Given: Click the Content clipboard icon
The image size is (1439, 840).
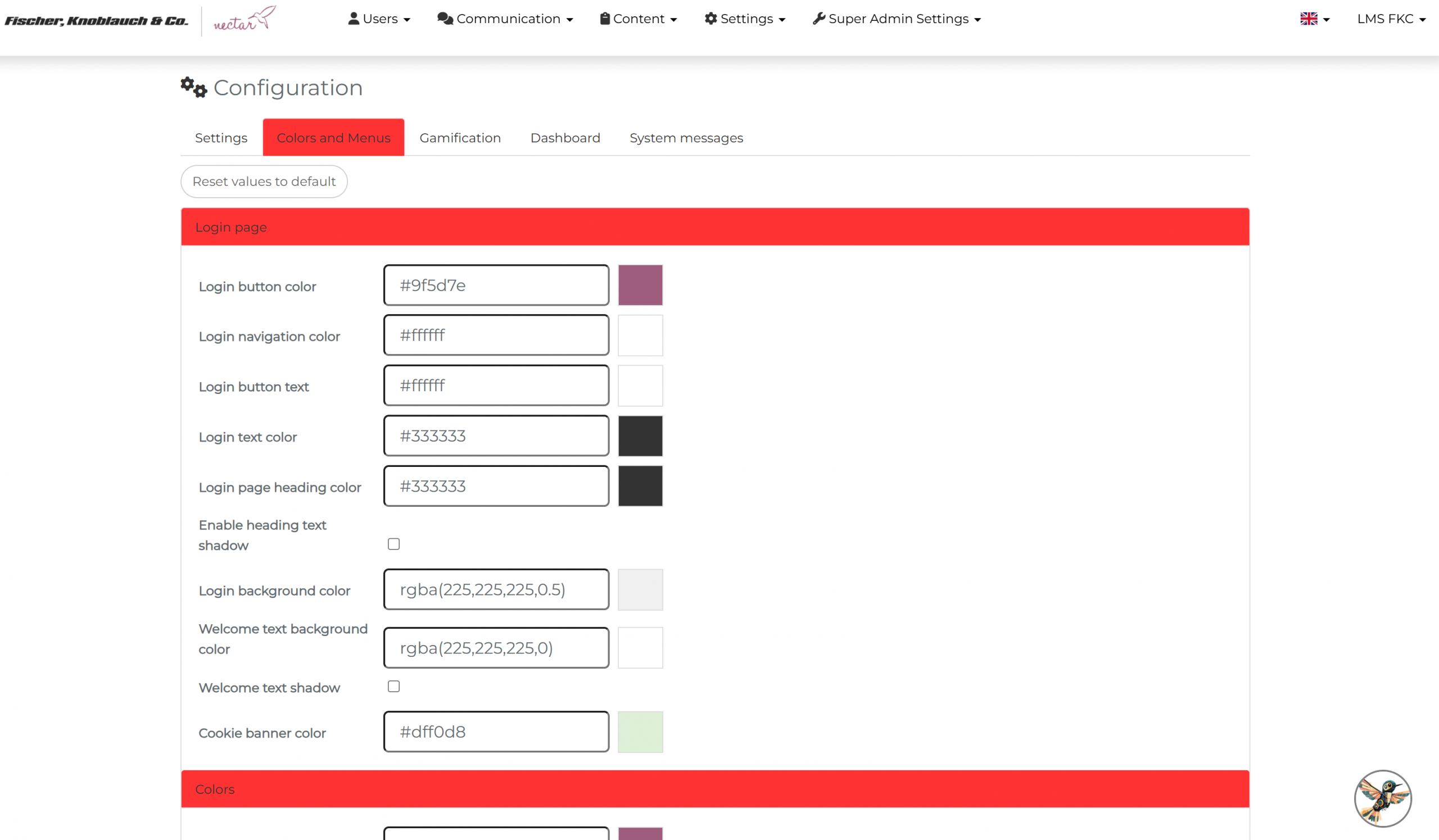Looking at the screenshot, I should pyautogui.click(x=605, y=18).
